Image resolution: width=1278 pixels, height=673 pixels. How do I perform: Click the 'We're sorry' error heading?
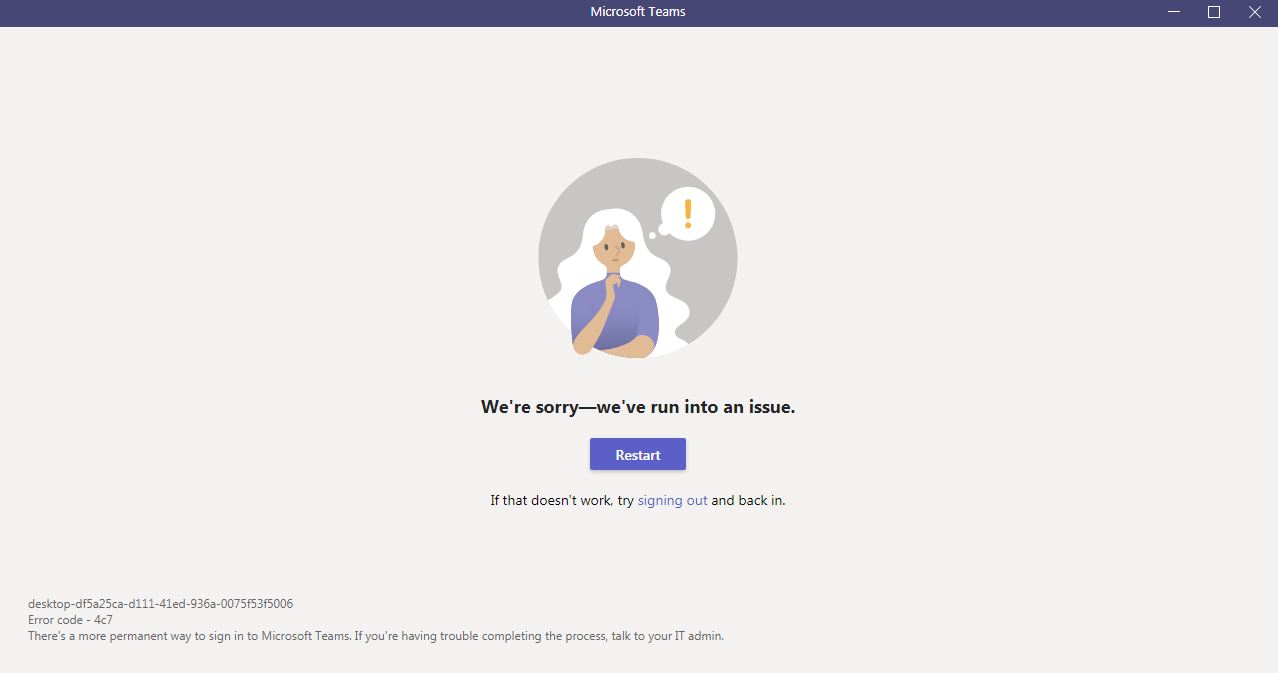638,407
